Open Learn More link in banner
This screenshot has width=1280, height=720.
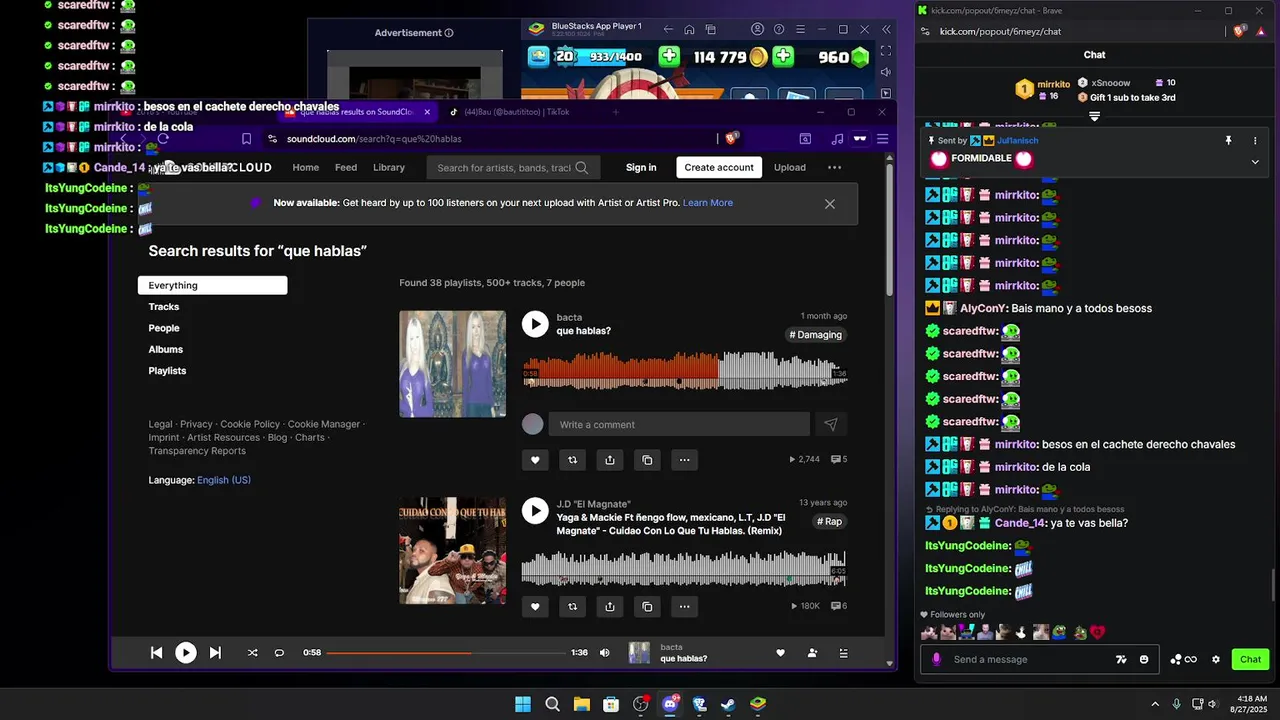tap(708, 203)
